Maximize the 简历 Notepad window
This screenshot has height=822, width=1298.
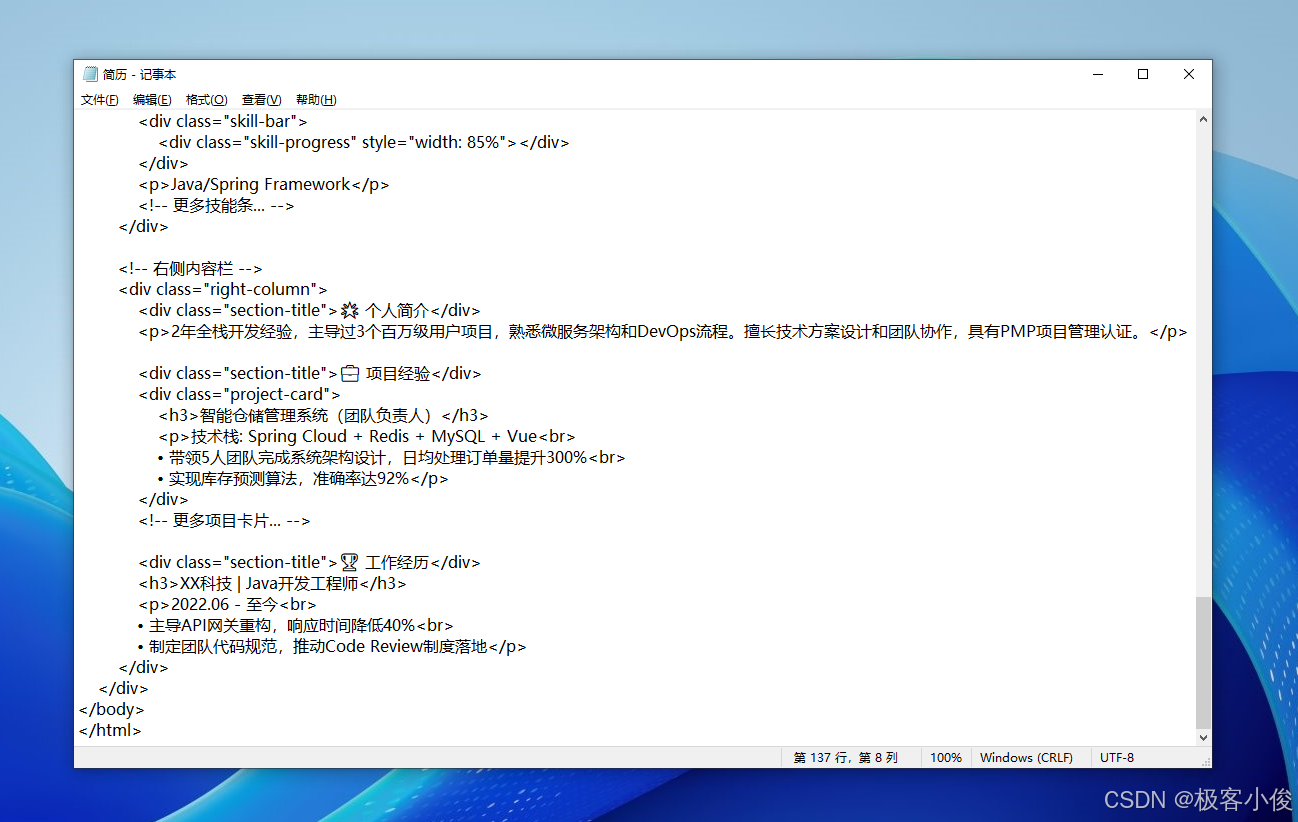click(x=1143, y=74)
